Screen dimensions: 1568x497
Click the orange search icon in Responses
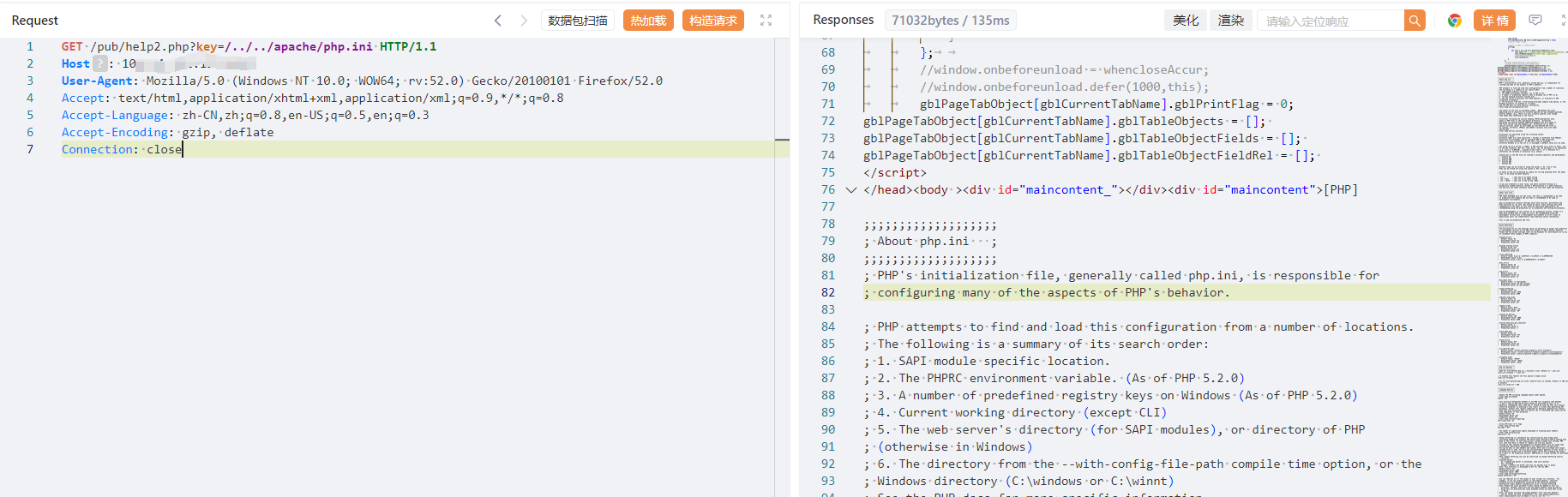pyautogui.click(x=1415, y=21)
